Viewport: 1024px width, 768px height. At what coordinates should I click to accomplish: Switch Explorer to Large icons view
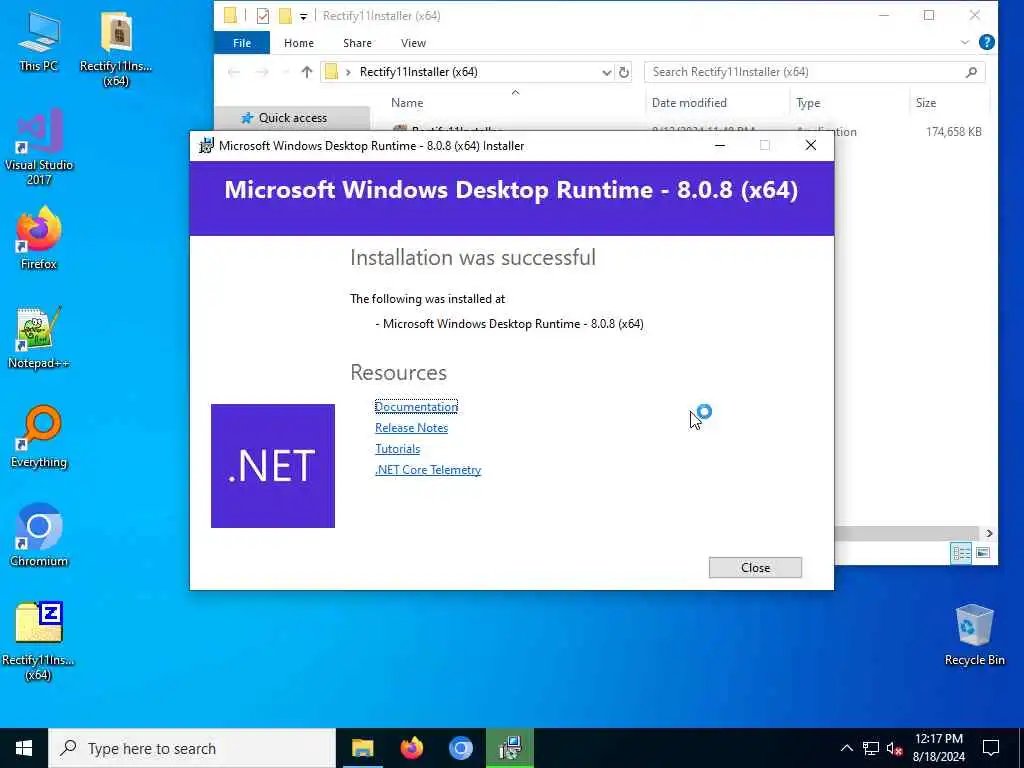pos(983,554)
